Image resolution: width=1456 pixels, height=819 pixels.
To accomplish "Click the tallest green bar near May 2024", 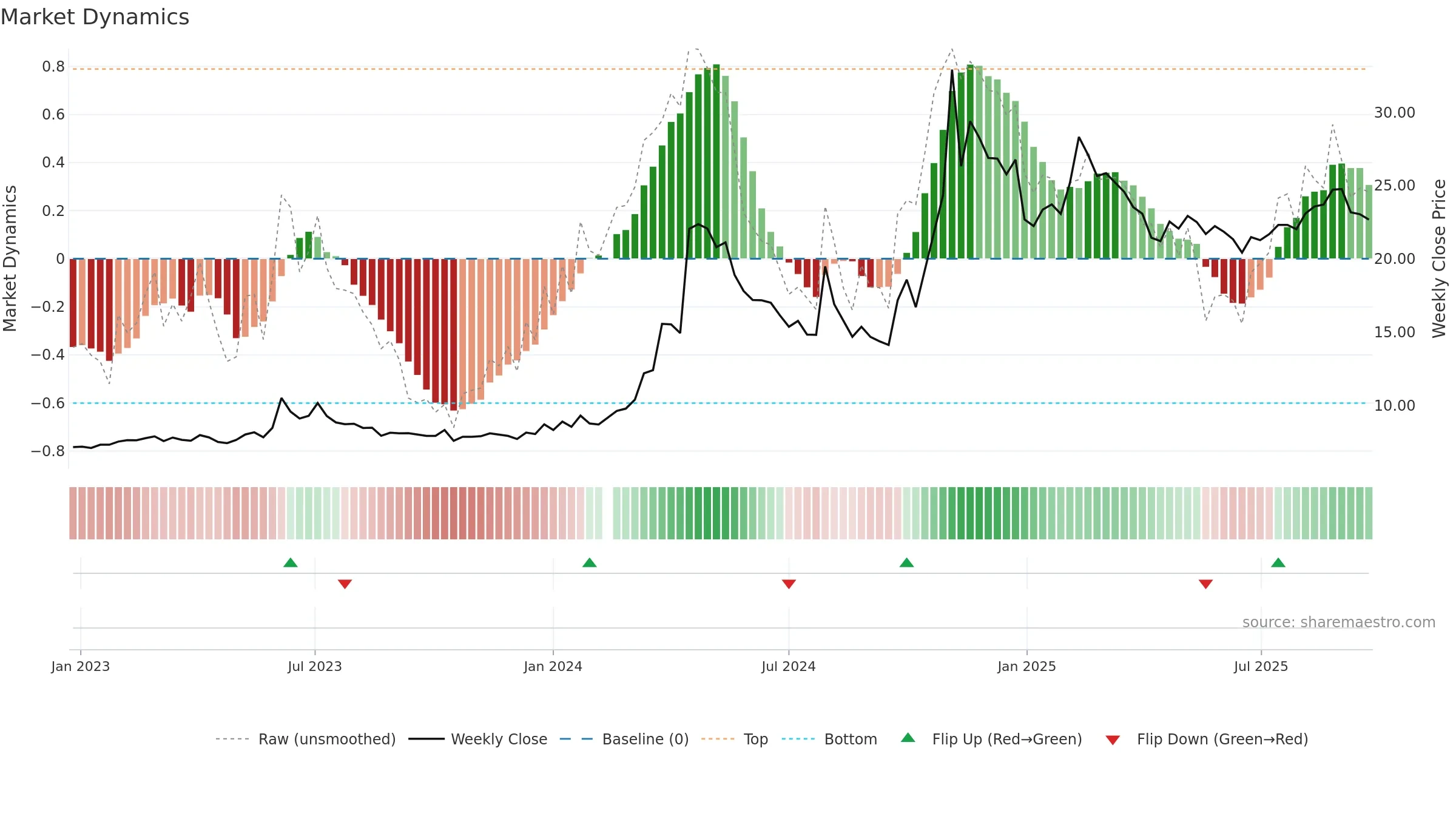I will tap(716, 161).
